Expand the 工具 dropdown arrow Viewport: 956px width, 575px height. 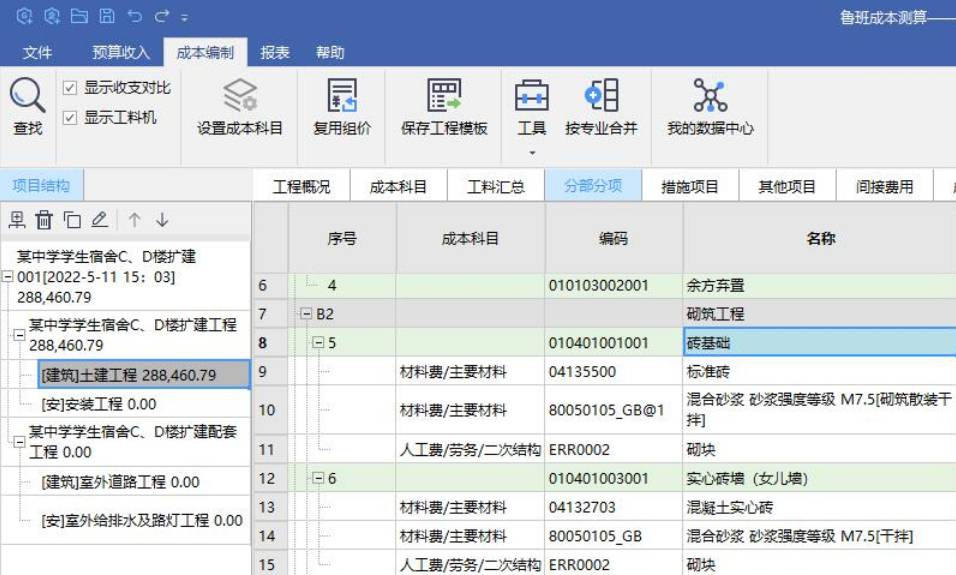coord(532,152)
